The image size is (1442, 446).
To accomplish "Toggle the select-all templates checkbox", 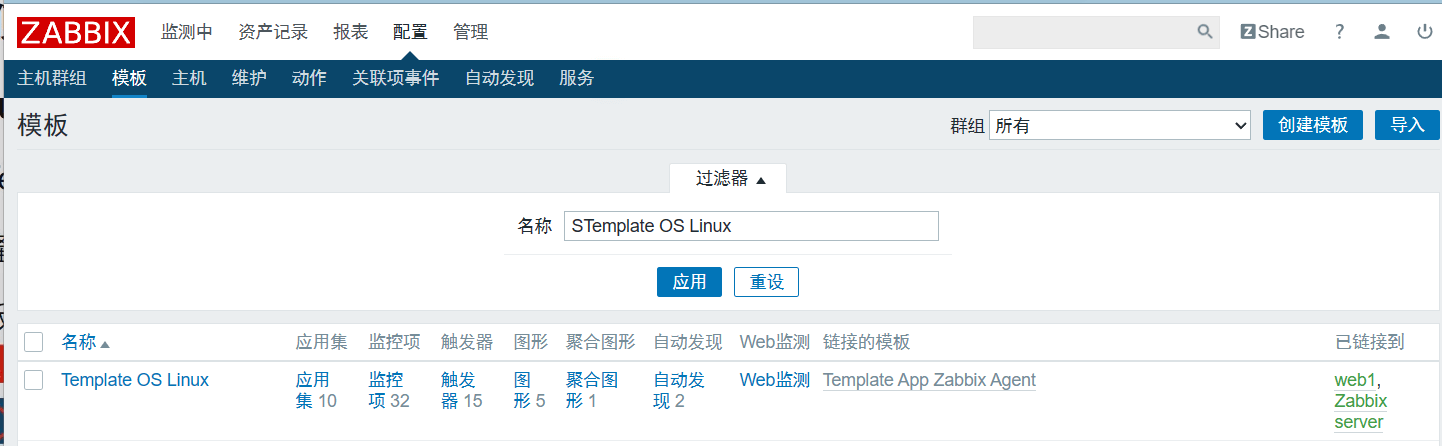I will tap(34, 342).
